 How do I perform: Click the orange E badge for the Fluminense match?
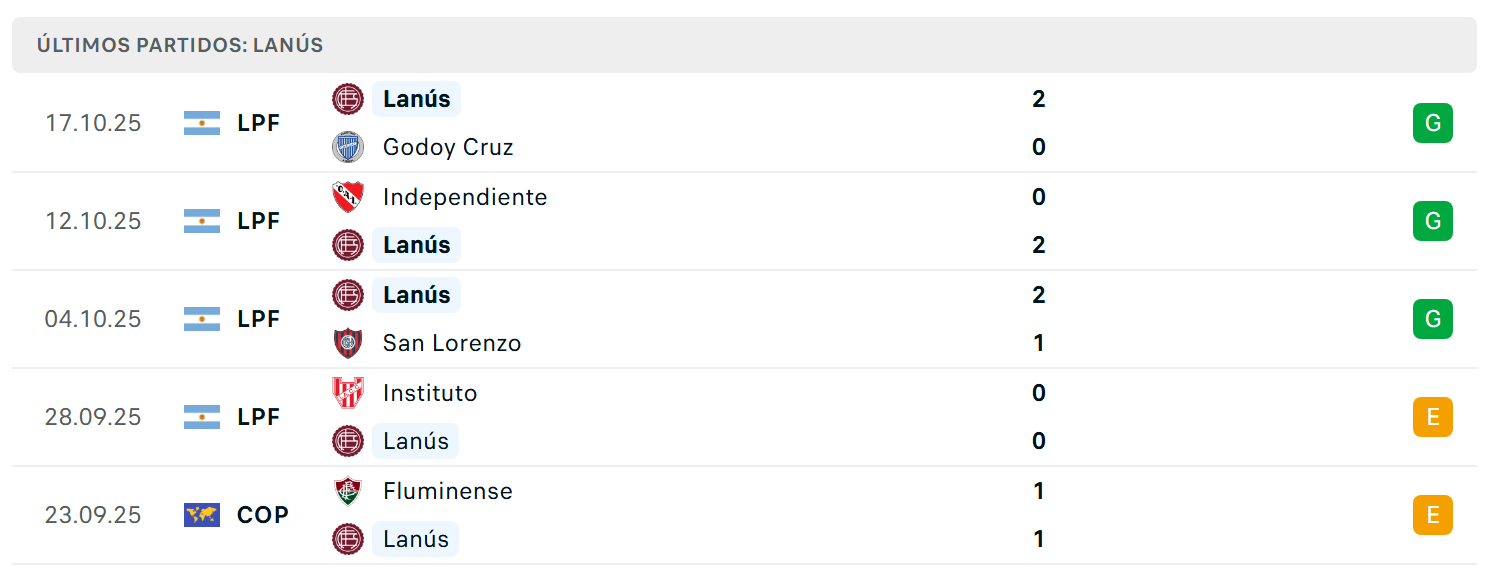tap(1432, 515)
